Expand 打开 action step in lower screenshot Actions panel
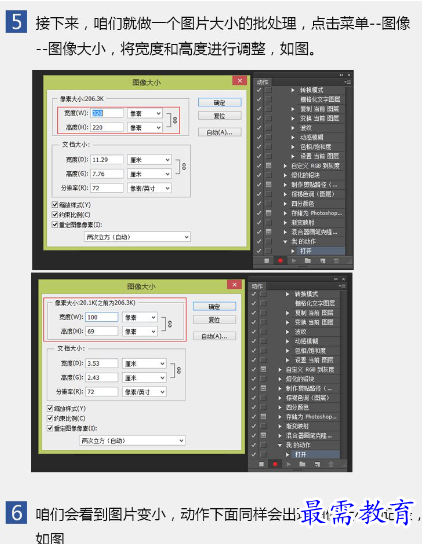Viewport: 422px width, 544px height. click(x=288, y=454)
